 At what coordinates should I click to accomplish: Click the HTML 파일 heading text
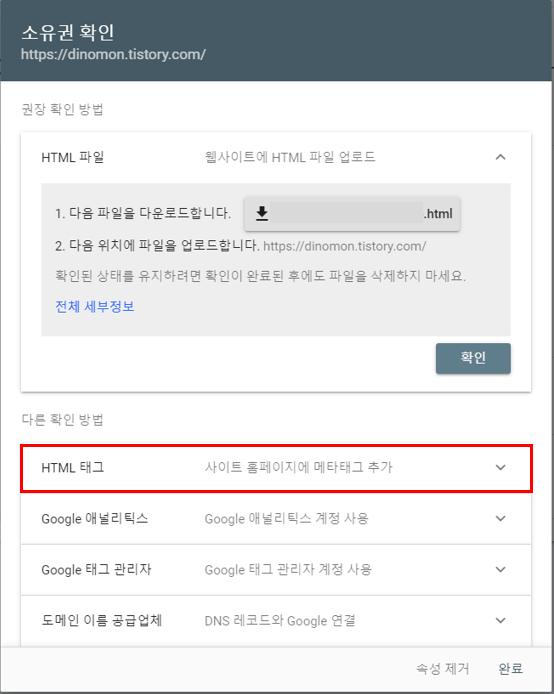(73, 157)
